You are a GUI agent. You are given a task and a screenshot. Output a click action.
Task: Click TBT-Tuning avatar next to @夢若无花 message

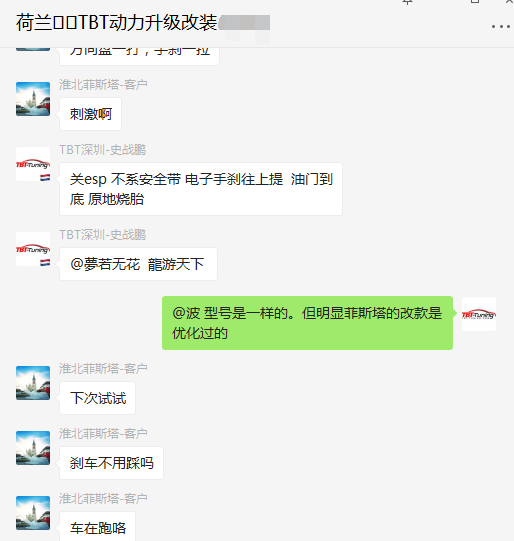33,249
